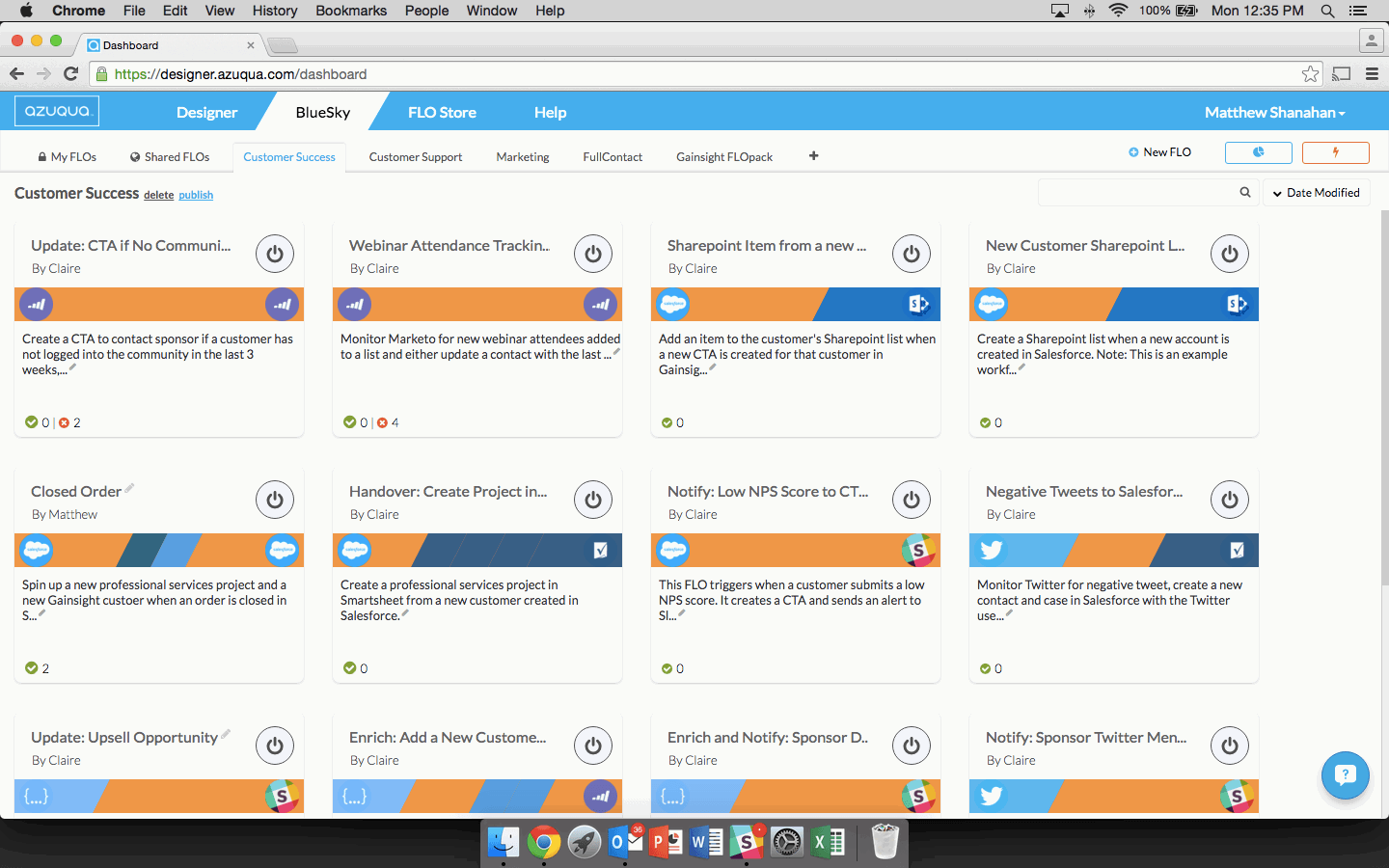1389x868 pixels.
Task: Select the Gainsight FLOpack tab
Action: pos(724,156)
